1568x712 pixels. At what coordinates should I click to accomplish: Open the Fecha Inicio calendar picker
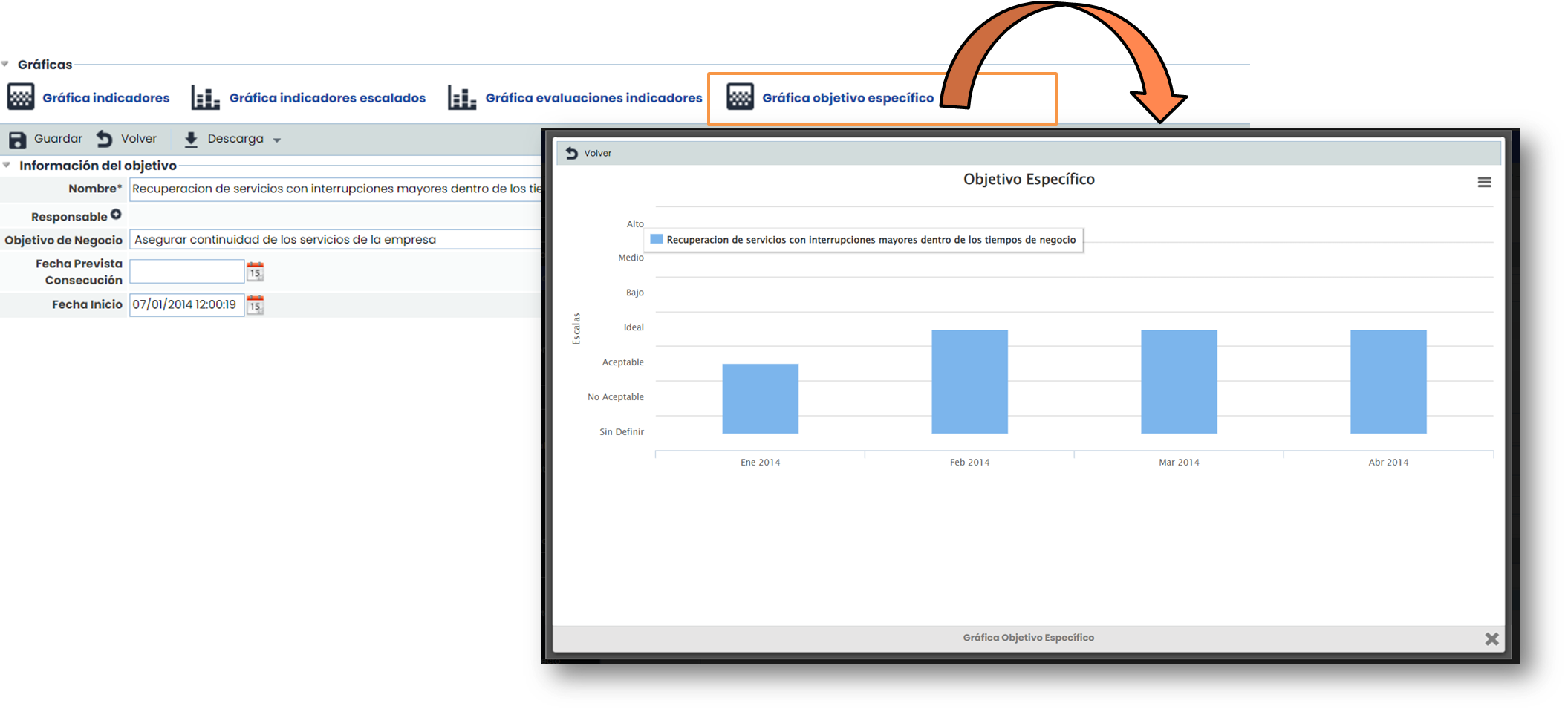click(x=255, y=304)
